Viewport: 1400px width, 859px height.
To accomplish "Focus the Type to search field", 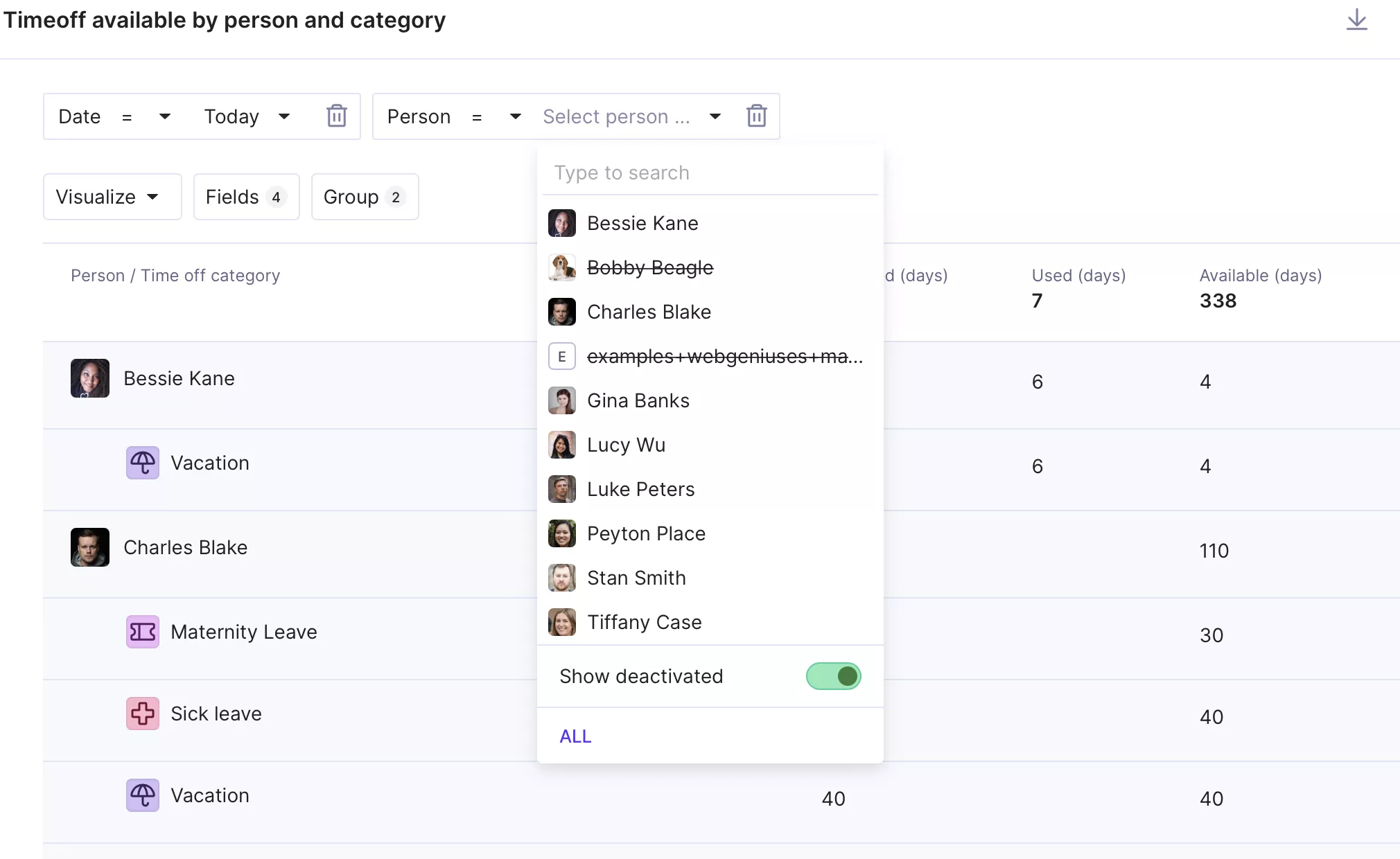I will point(710,172).
